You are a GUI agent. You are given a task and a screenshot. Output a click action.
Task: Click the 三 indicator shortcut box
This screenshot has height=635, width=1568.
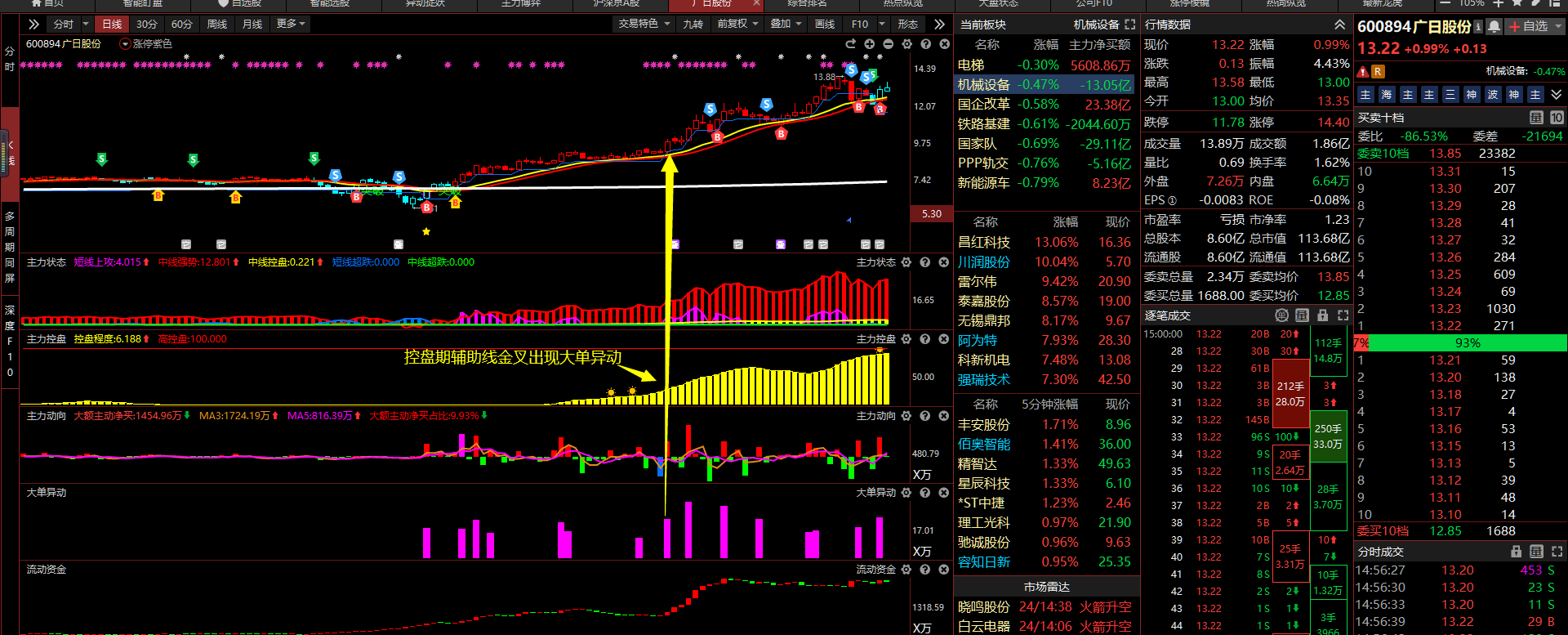[1450, 95]
